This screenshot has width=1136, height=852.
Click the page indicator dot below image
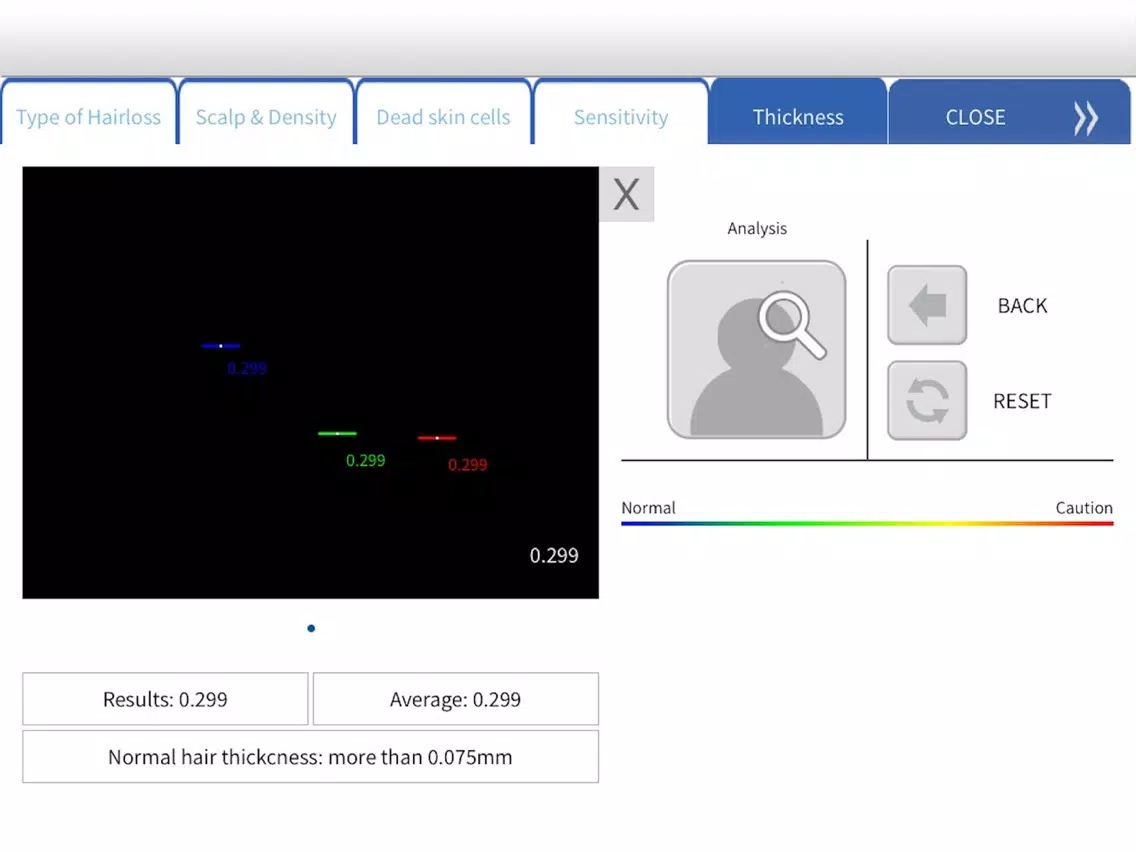[311, 628]
